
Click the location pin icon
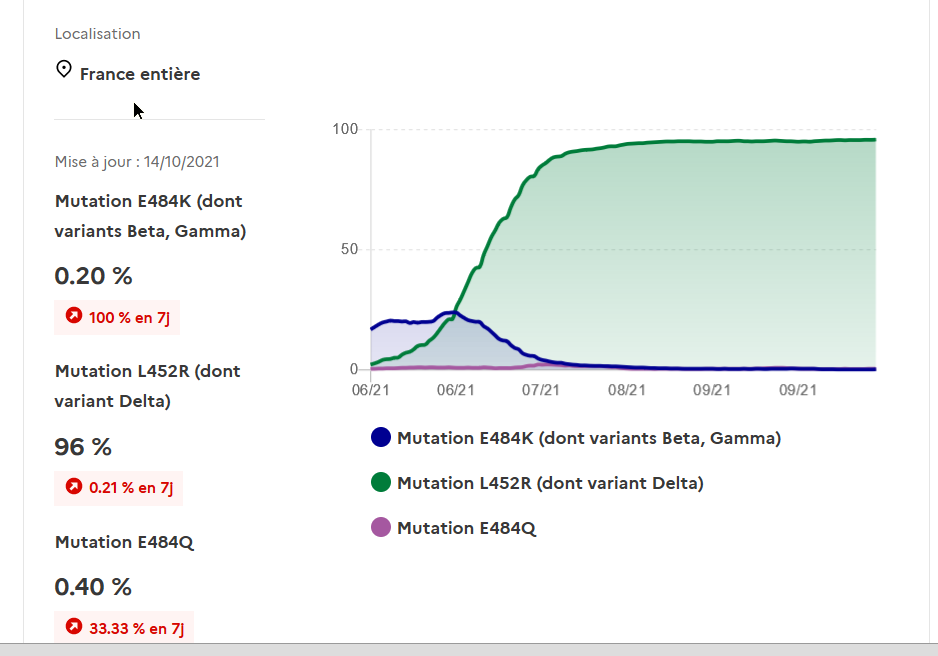click(x=64, y=70)
